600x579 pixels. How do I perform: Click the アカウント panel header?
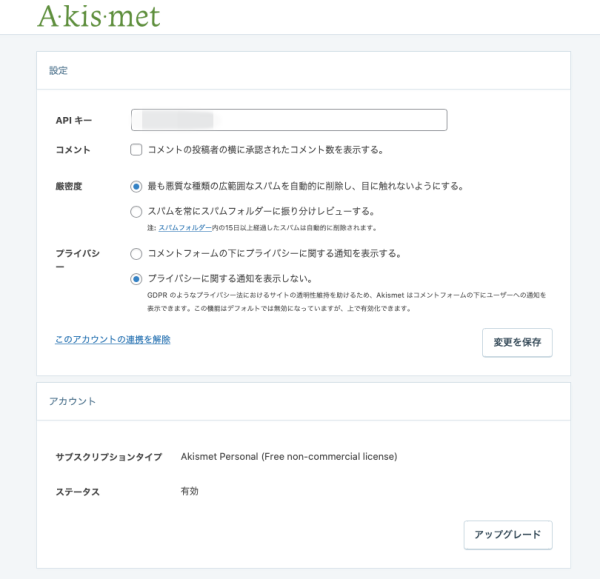[73, 401]
